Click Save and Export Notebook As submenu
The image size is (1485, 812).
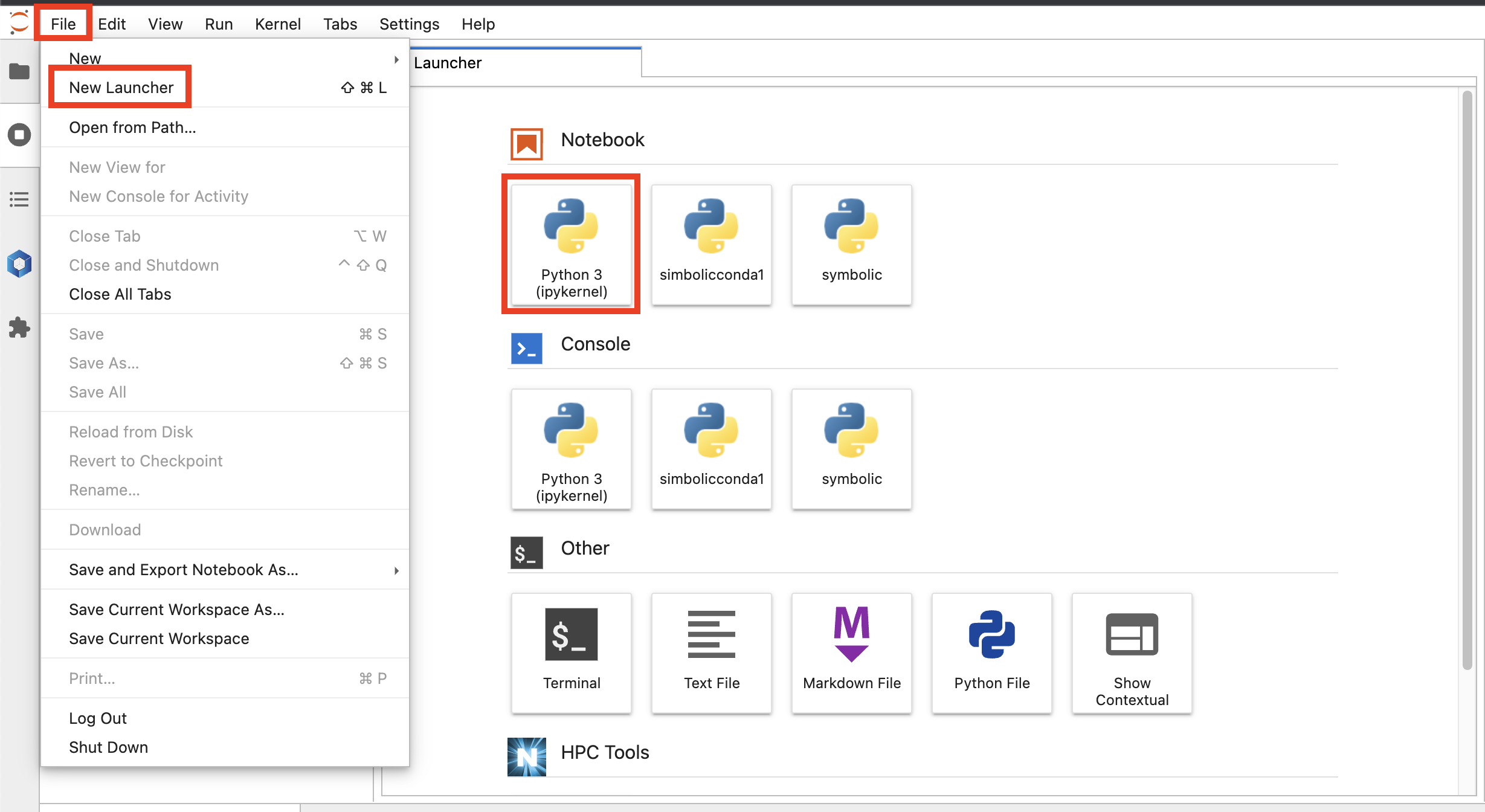(x=183, y=569)
